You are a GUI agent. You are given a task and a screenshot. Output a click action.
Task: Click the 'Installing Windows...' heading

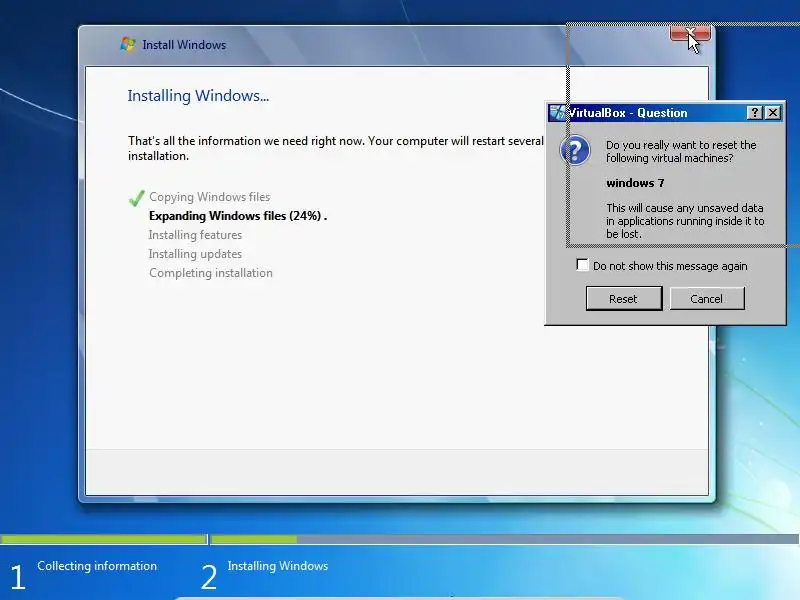click(x=198, y=95)
